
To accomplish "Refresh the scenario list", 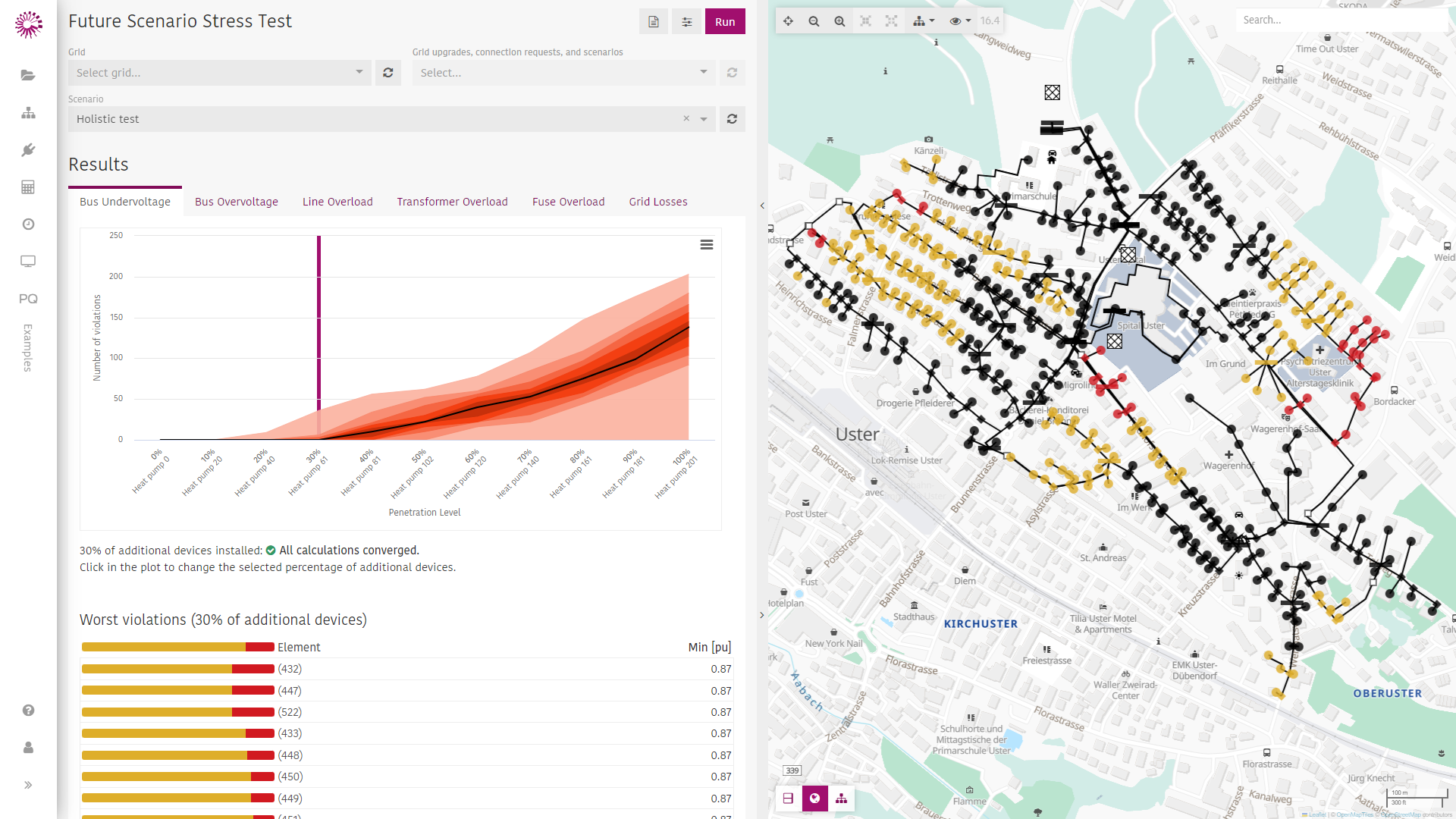I will pos(733,119).
